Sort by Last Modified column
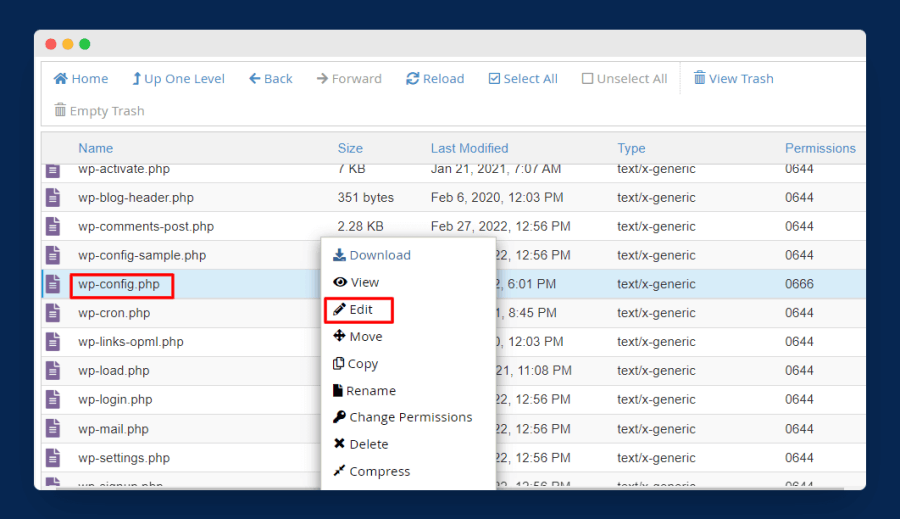The height and width of the screenshot is (519, 900). tap(470, 148)
